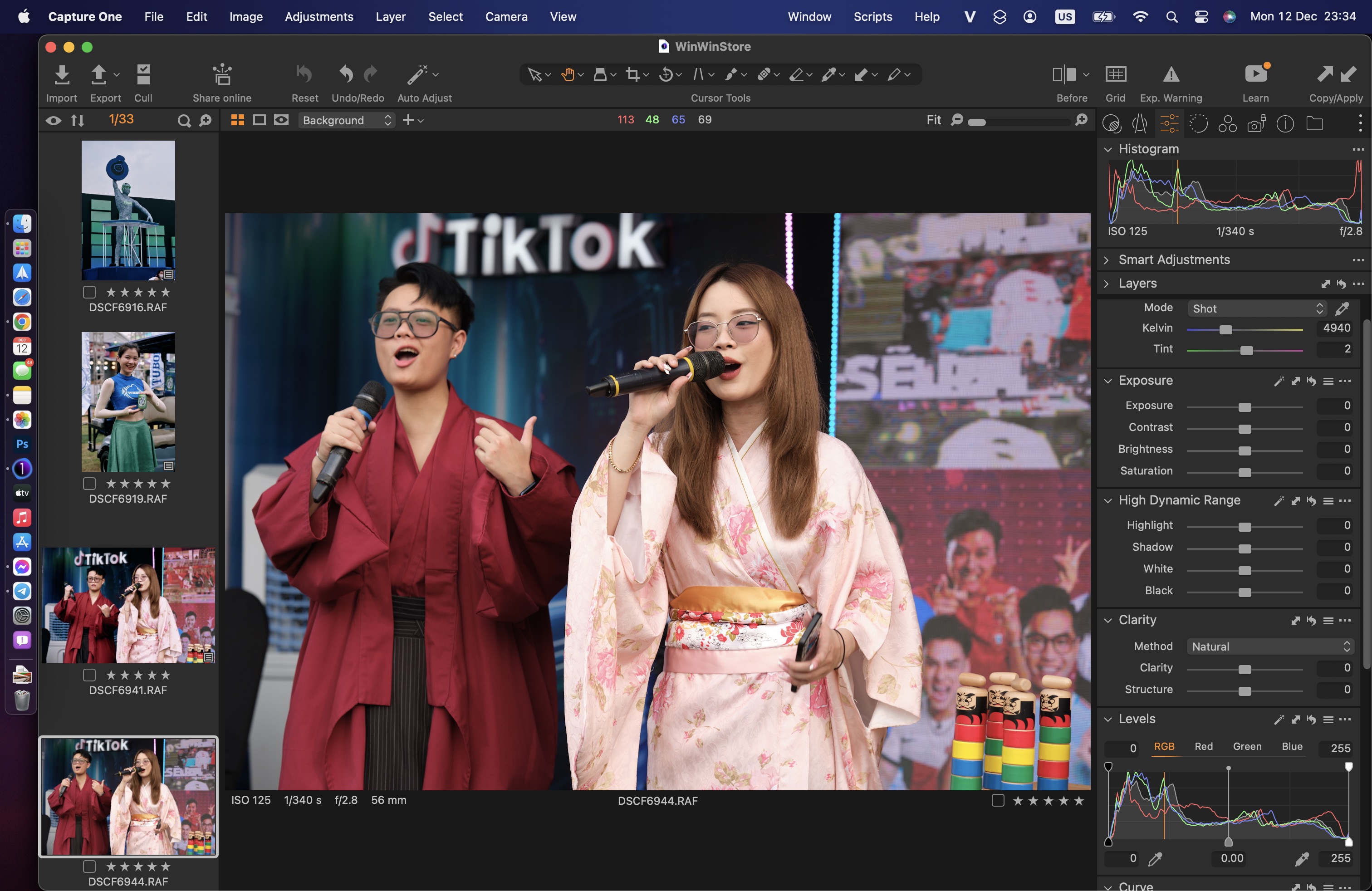Check the color tag box for DSCF6919.RAF
Viewport: 1372px width, 891px height.
pyautogui.click(x=89, y=484)
